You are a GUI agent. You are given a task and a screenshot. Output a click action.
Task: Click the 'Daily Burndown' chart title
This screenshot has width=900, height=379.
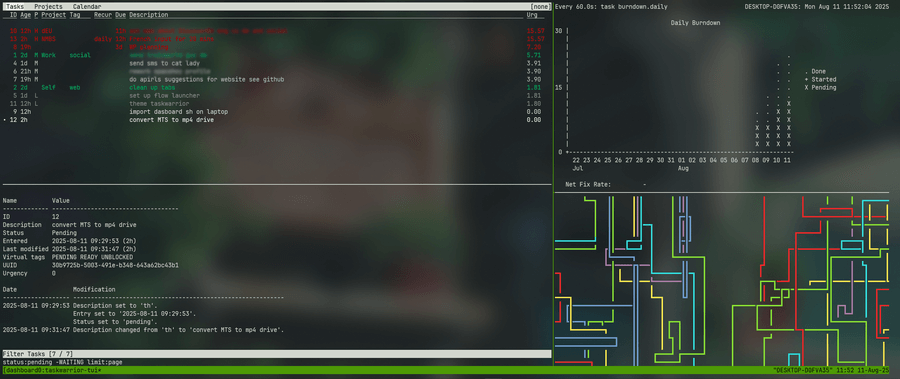pyautogui.click(x=695, y=23)
